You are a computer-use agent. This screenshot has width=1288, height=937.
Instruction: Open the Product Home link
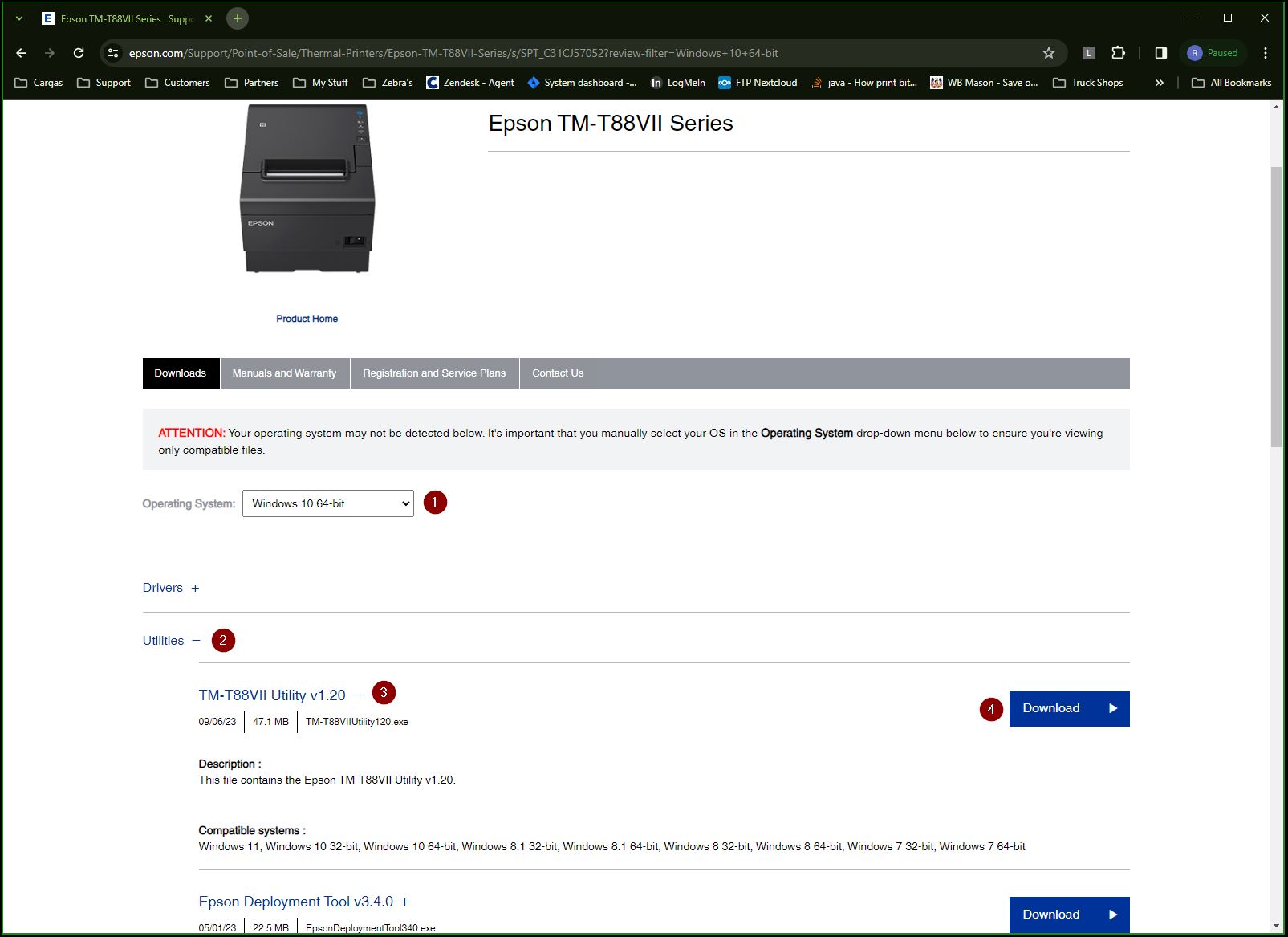pyautogui.click(x=307, y=319)
